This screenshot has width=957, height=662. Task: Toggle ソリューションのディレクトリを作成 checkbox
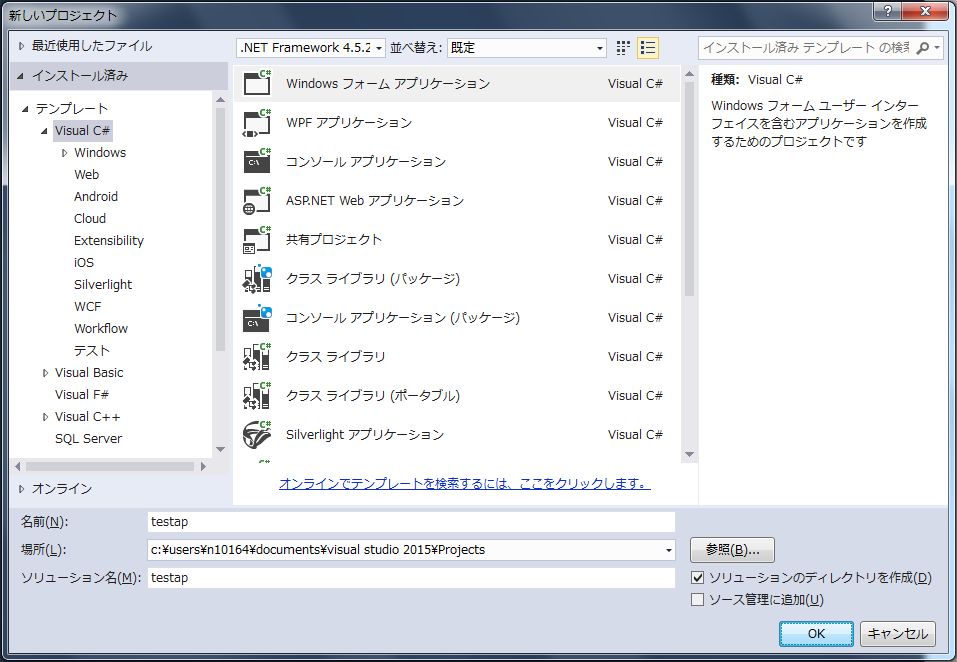[697, 577]
